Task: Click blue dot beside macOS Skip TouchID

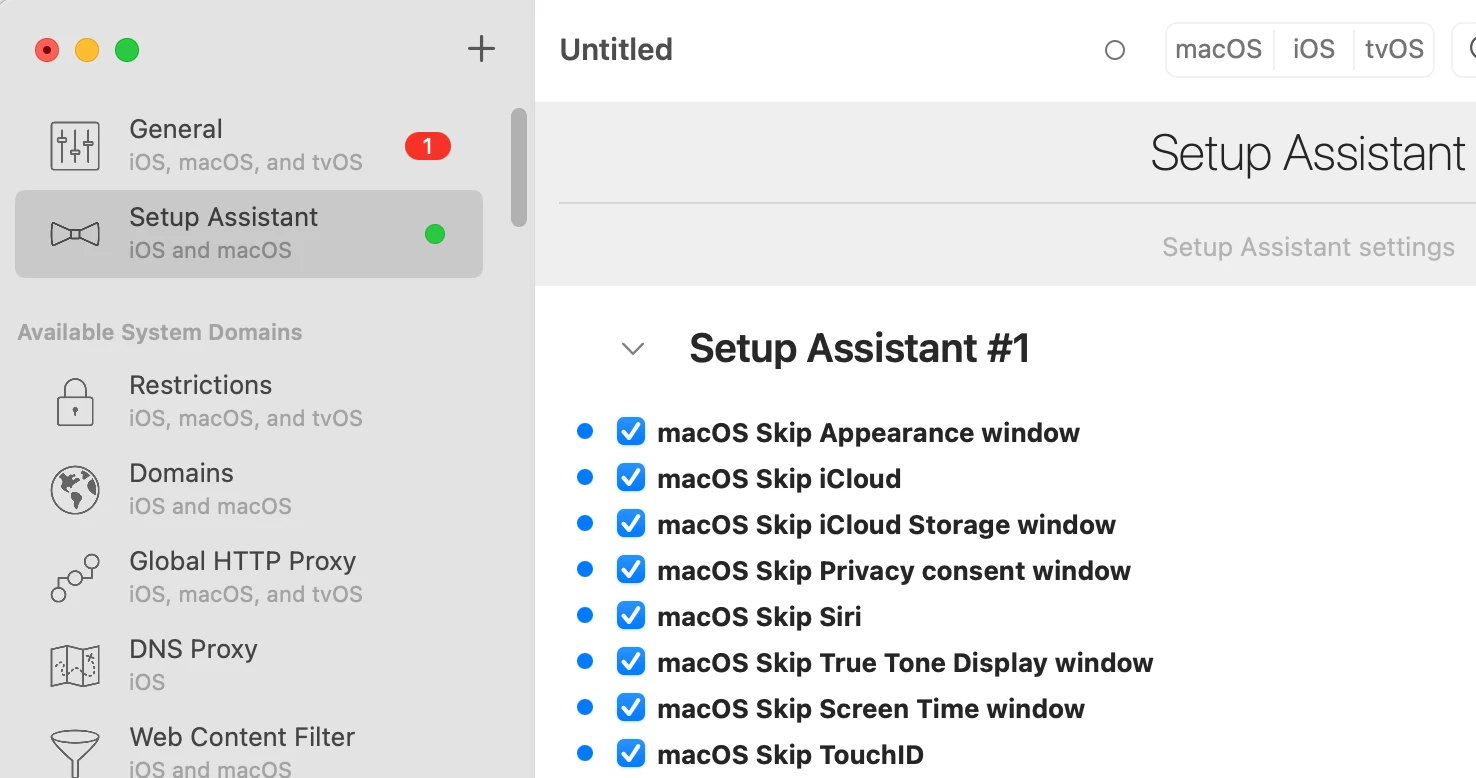Action: (x=586, y=753)
